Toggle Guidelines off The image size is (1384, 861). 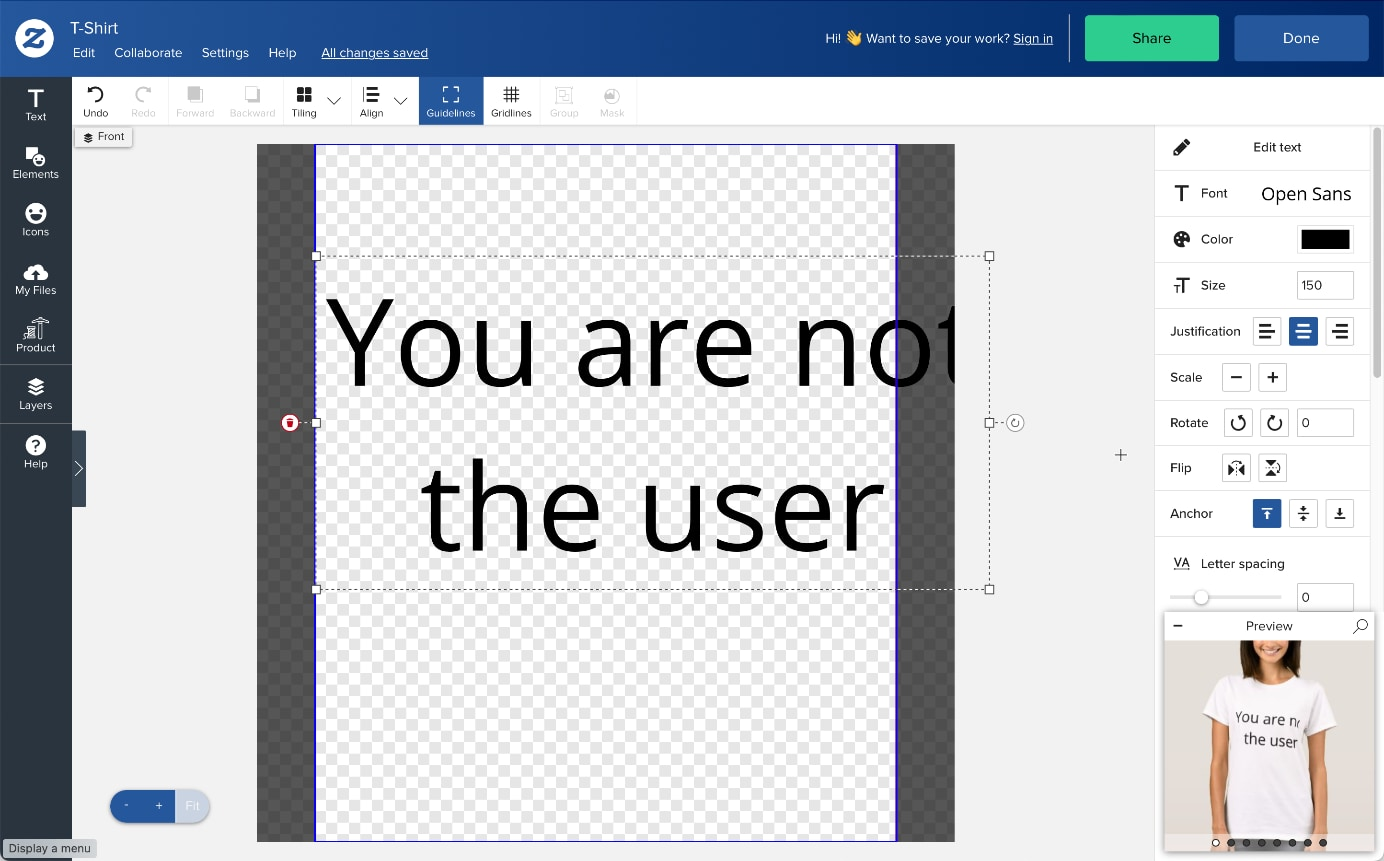[451, 100]
